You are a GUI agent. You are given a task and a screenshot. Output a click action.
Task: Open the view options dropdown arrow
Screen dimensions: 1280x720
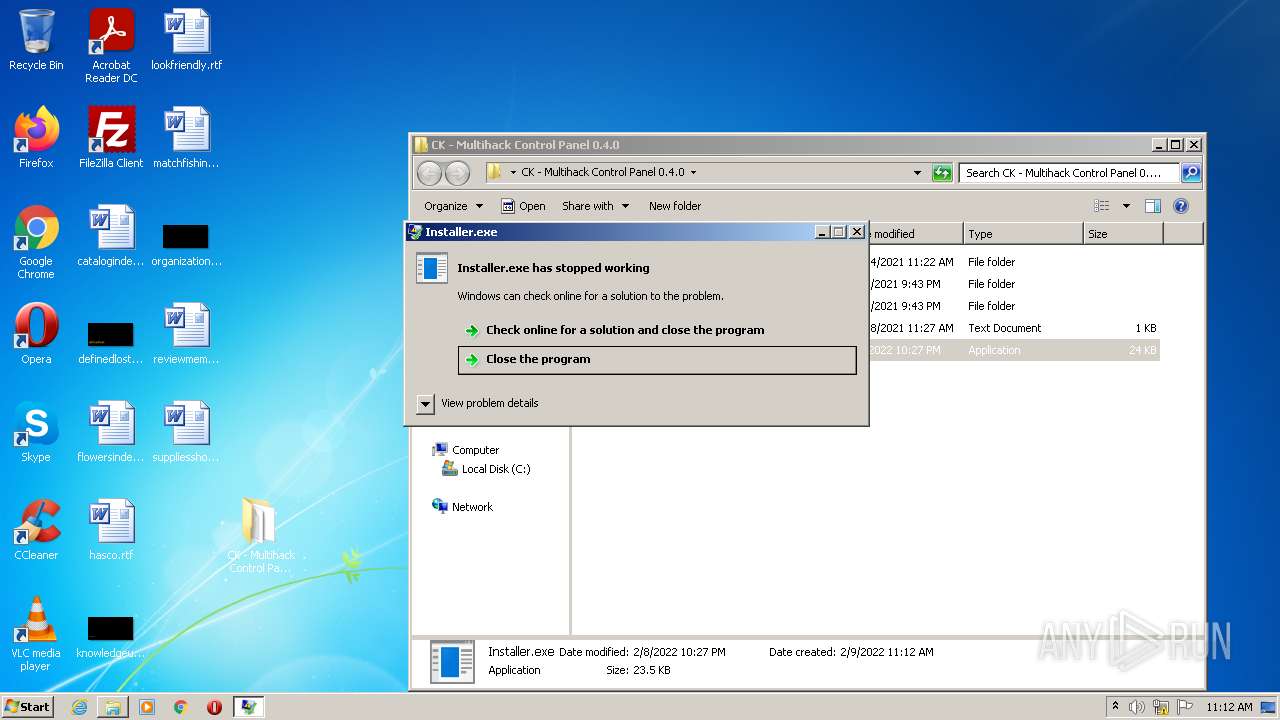coord(1126,206)
